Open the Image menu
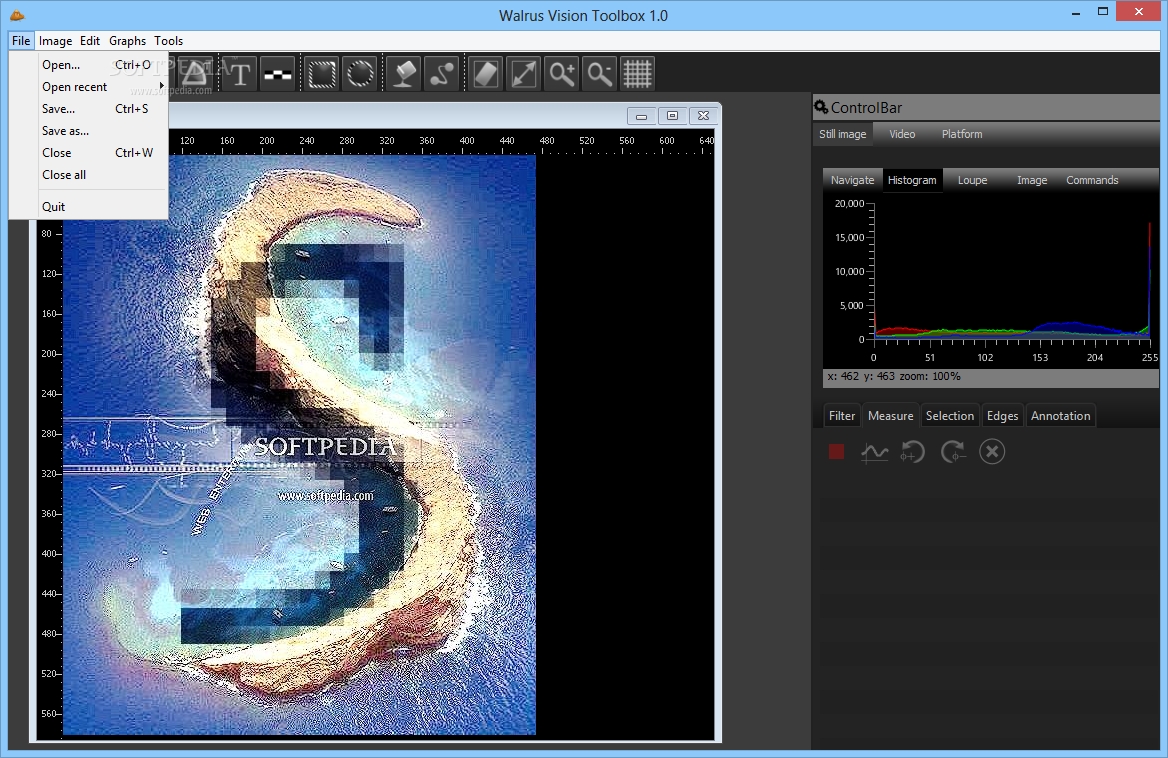Image resolution: width=1168 pixels, height=758 pixels. point(55,41)
